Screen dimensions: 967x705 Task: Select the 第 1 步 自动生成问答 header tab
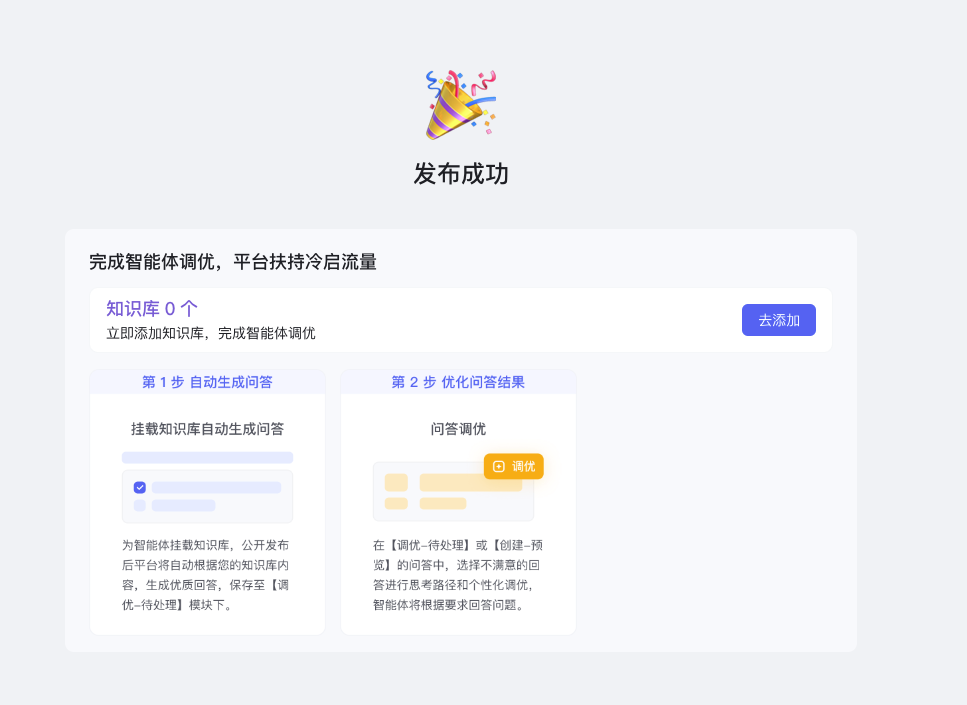(207, 381)
